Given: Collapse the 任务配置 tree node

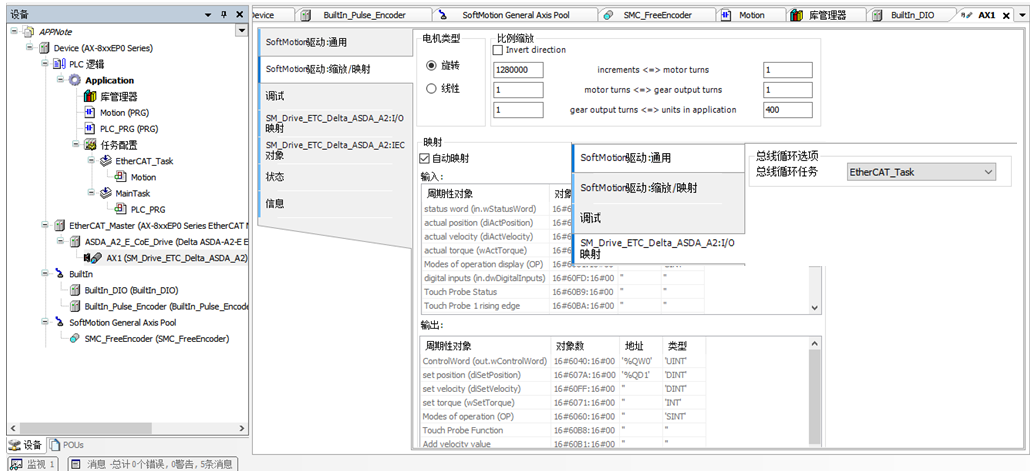Looking at the screenshot, I should click(76, 144).
